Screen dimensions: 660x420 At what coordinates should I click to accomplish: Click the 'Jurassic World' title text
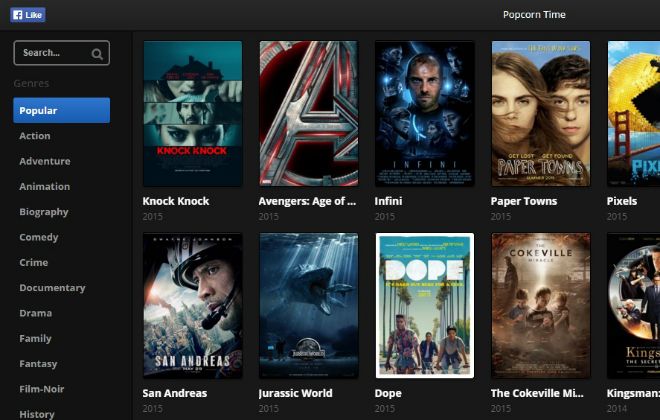[295, 393]
